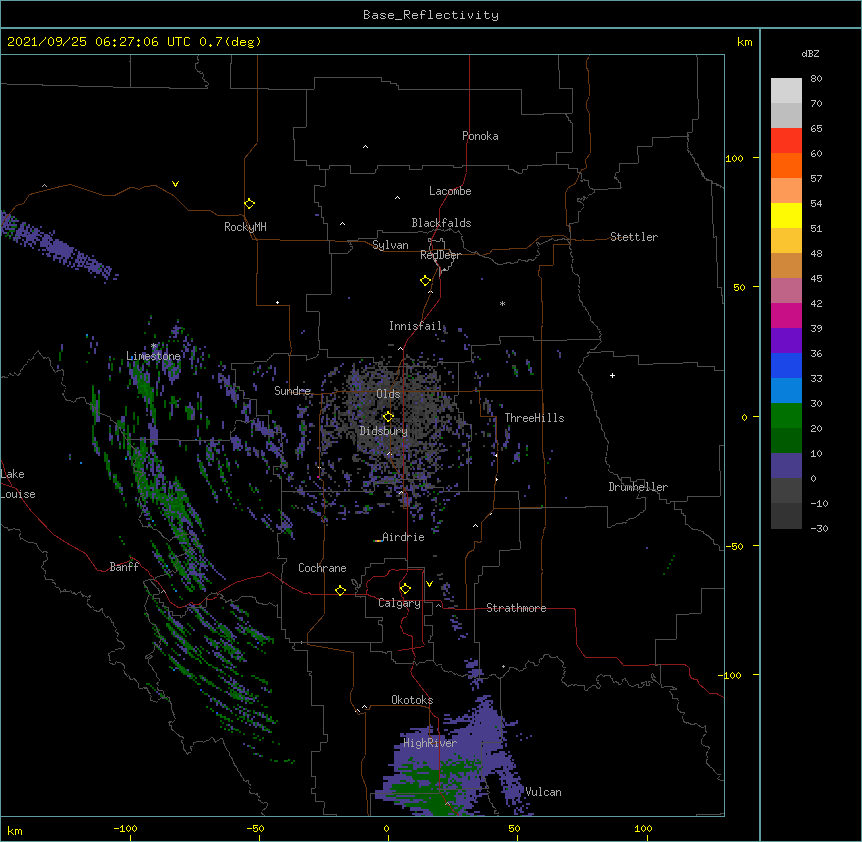Click the Drumheller label

(638, 487)
